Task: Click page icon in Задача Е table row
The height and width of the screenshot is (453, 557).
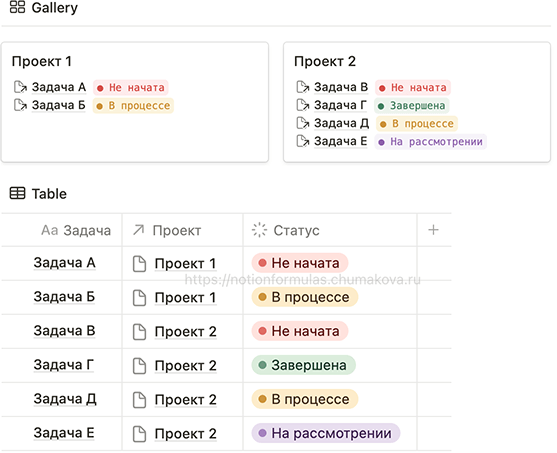Action: (139, 434)
